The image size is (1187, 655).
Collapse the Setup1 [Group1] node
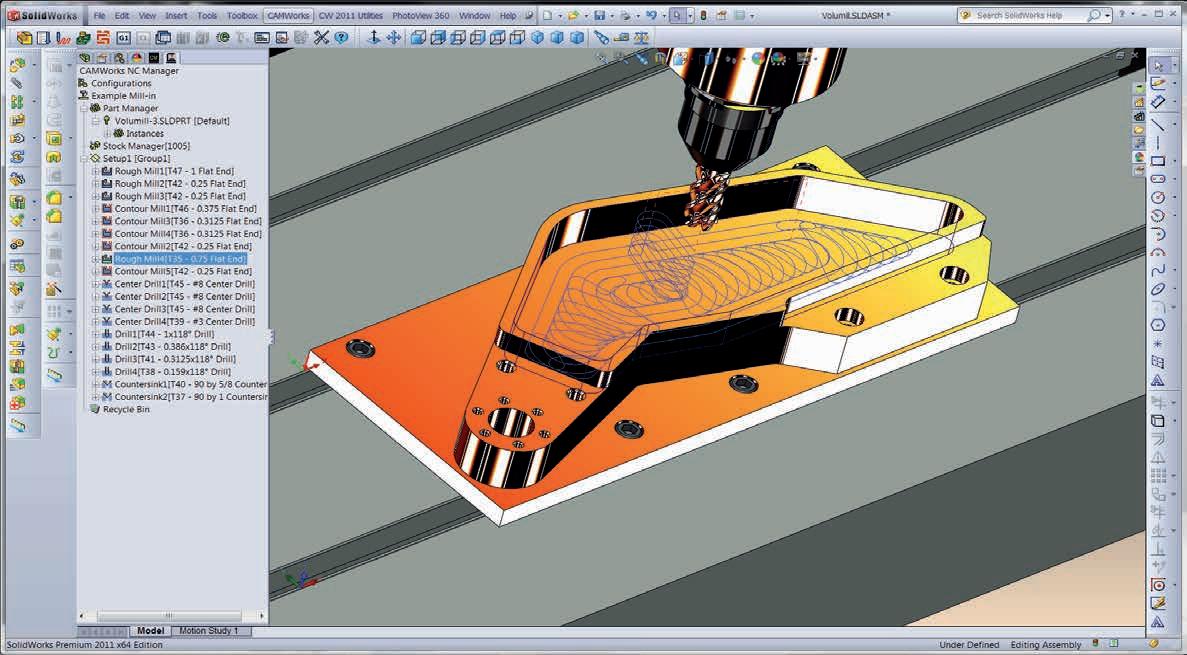pyautogui.click(x=83, y=158)
